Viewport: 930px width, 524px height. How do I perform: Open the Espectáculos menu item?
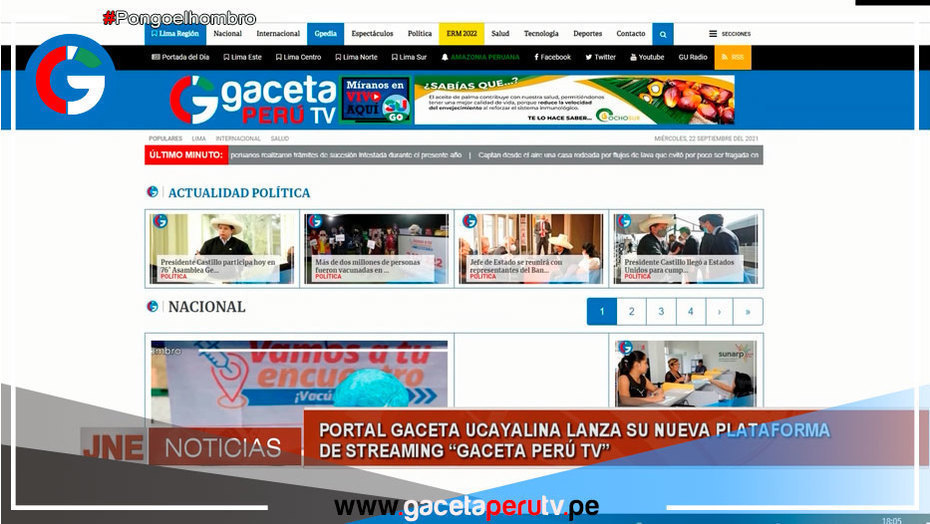tap(372, 34)
